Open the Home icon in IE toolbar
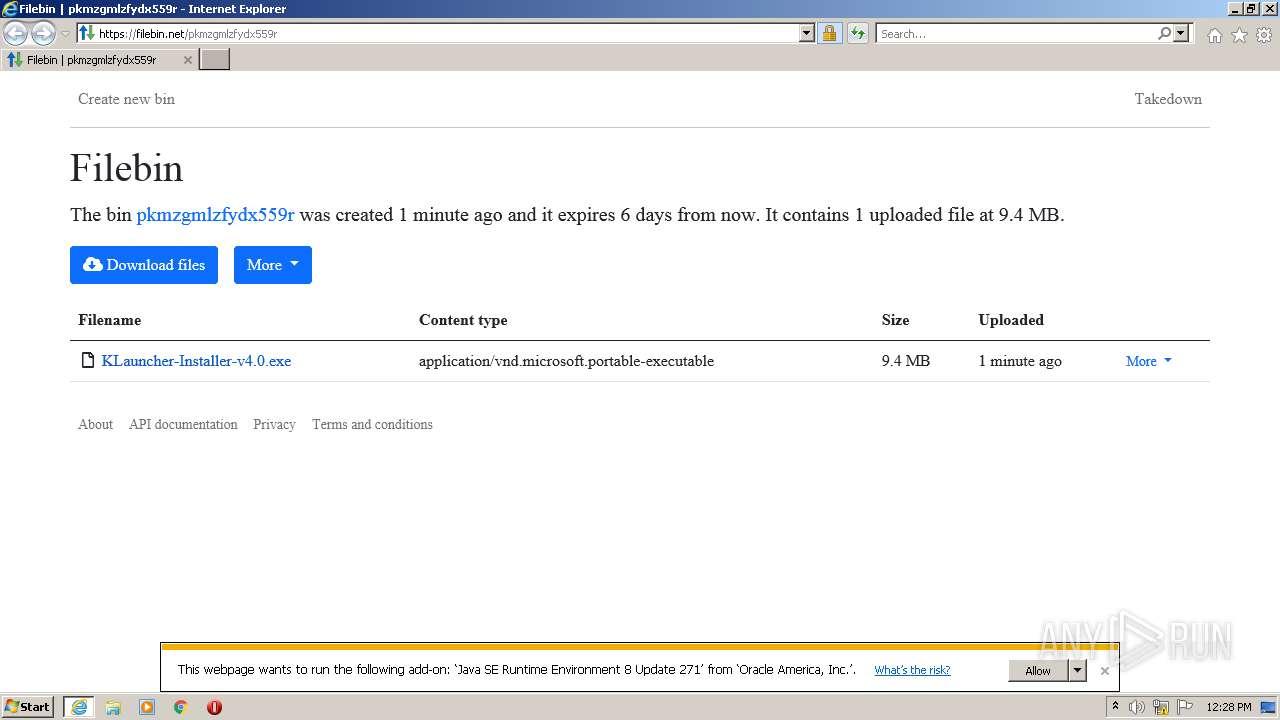This screenshot has height=720, width=1280. point(1214,35)
